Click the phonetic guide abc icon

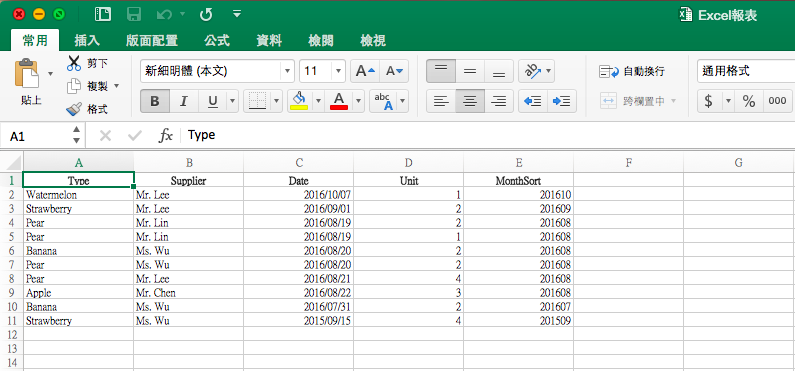pos(385,101)
